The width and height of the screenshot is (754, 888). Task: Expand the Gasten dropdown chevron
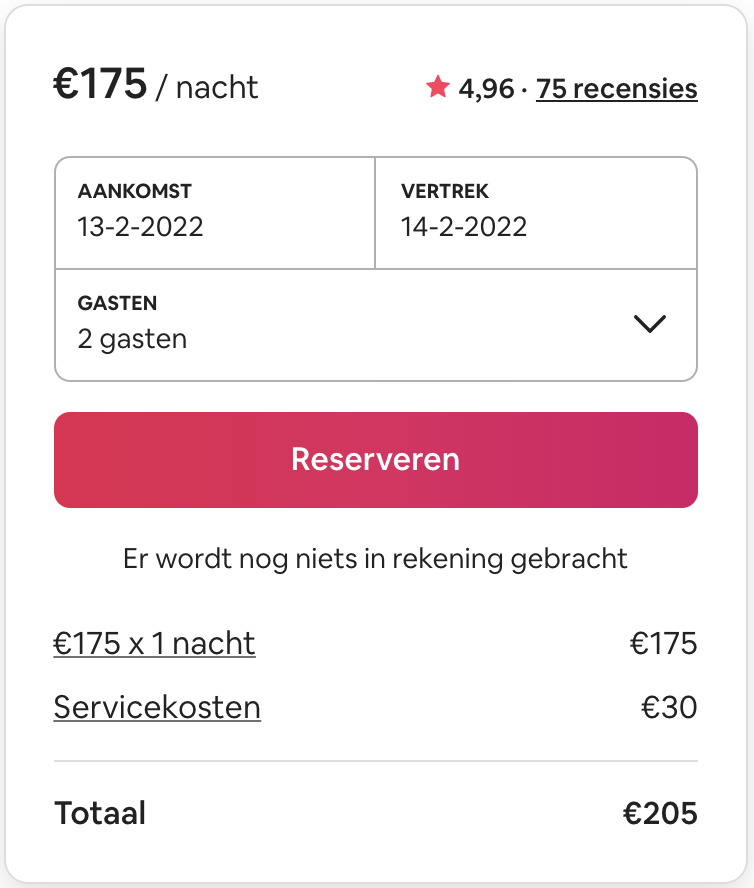(x=650, y=324)
